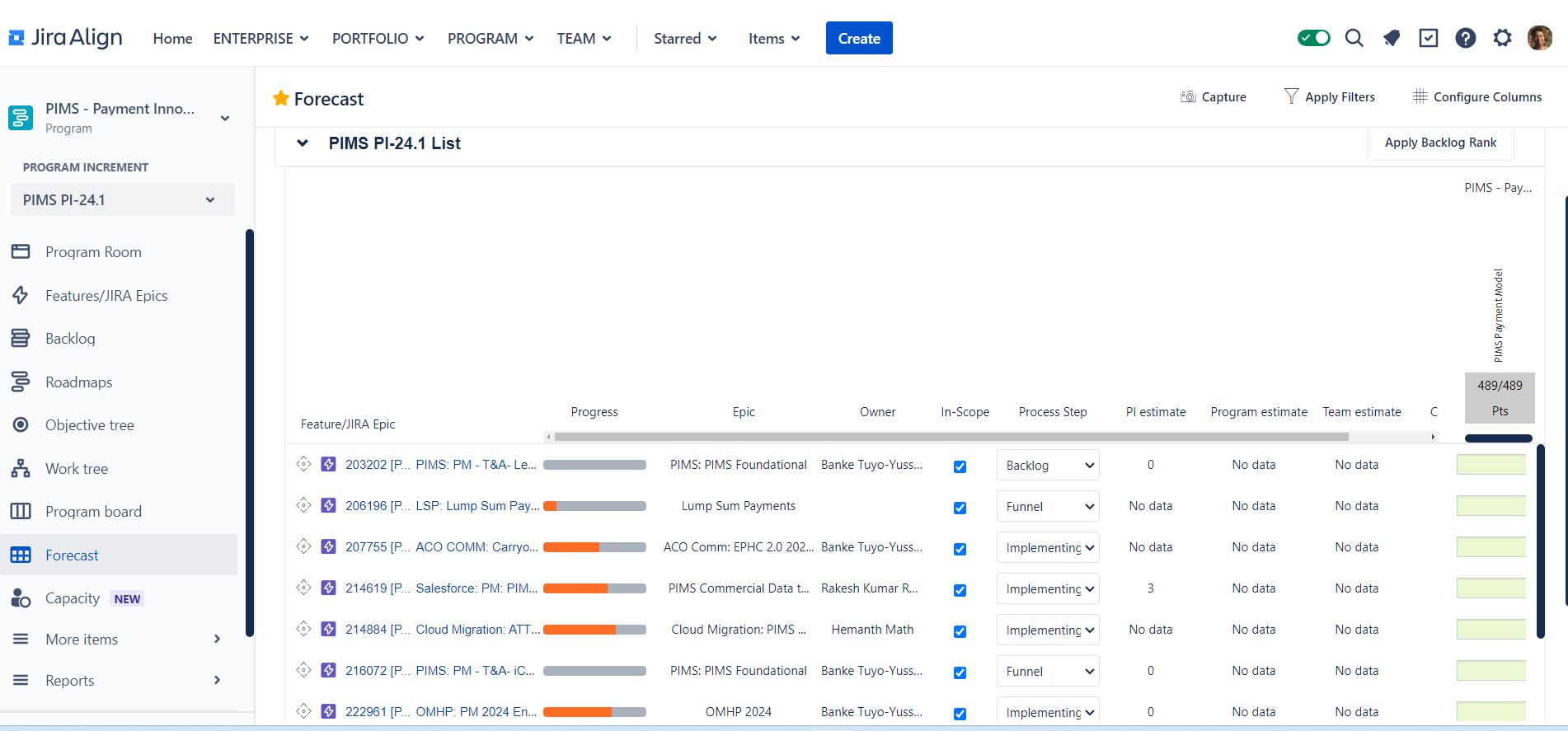Open Roadmaps from the sidebar
The image size is (1568, 731).
(x=79, y=382)
